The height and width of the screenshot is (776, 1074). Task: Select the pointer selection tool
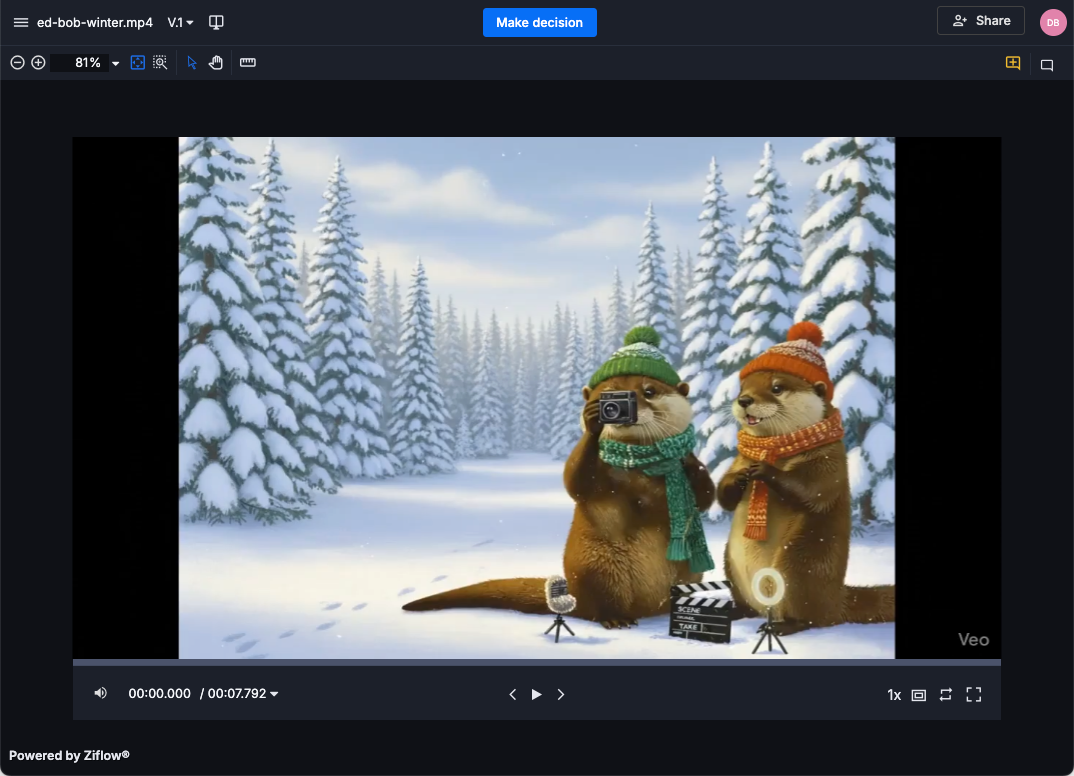click(191, 62)
